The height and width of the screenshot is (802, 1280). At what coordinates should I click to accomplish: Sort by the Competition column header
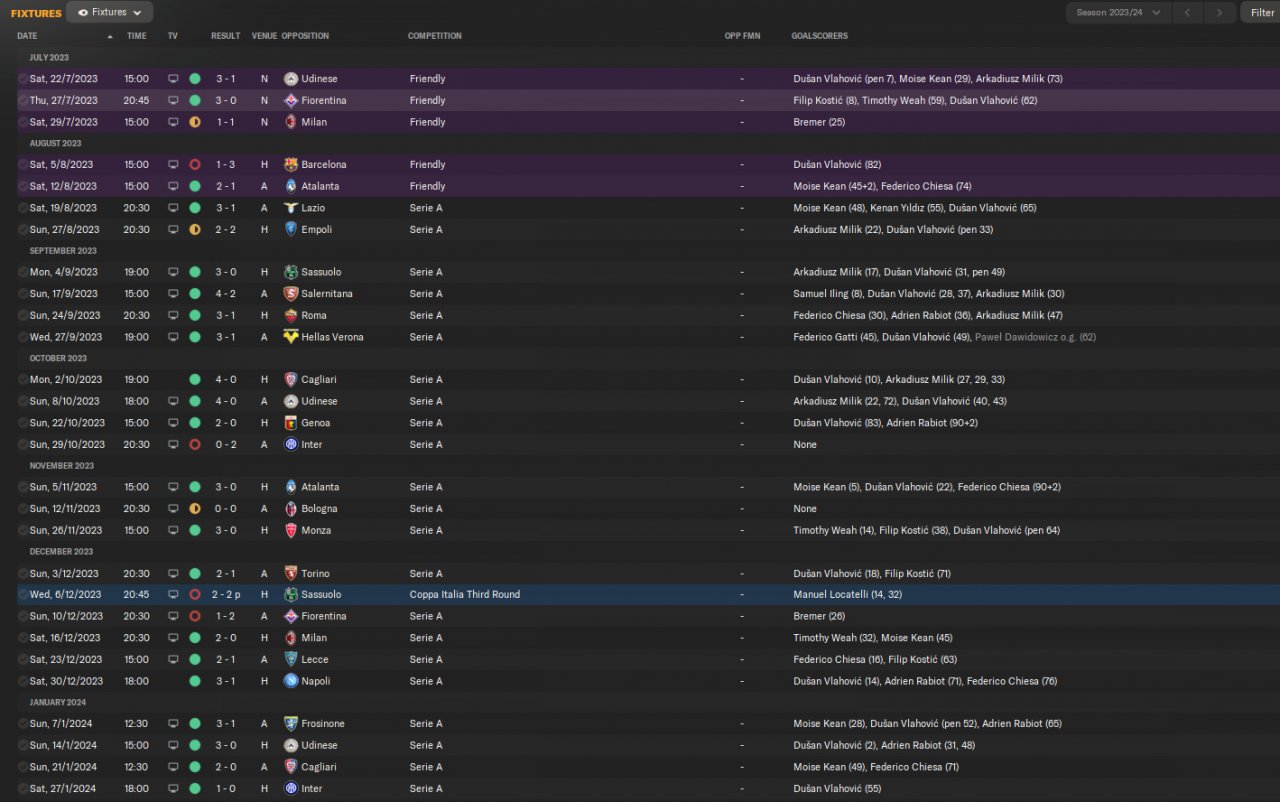(x=434, y=36)
